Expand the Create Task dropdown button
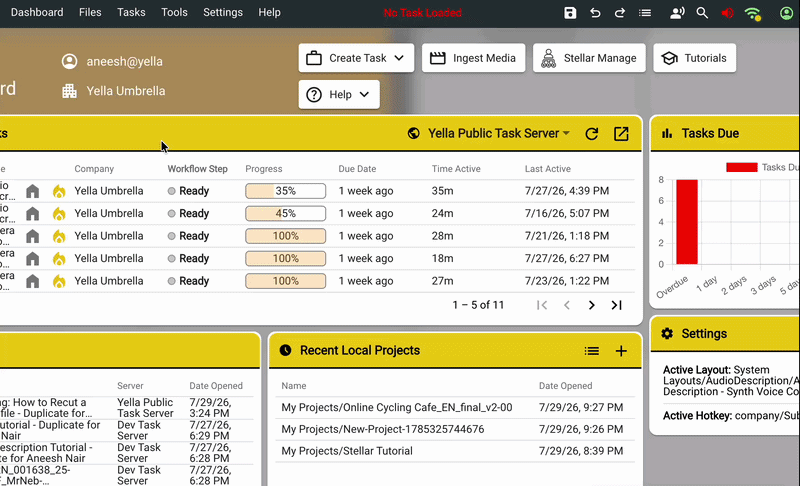 pyautogui.click(x=356, y=58)
